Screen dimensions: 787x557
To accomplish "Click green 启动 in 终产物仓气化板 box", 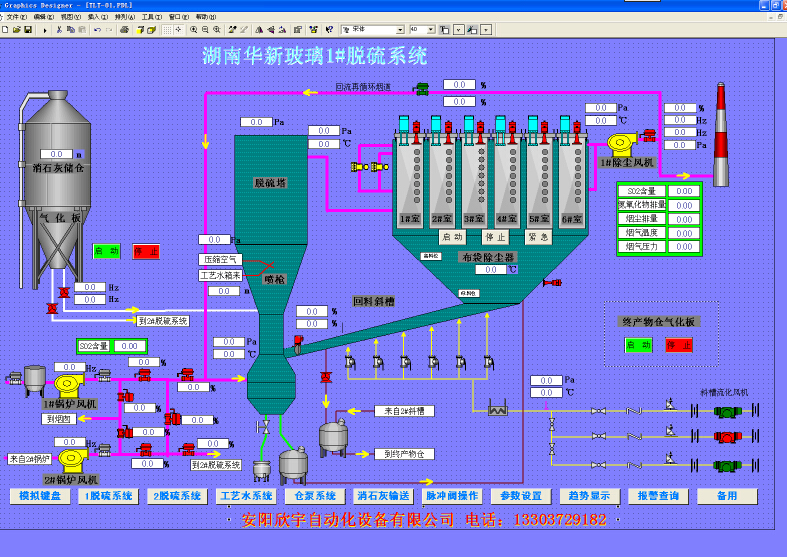I will coord(638,345).
